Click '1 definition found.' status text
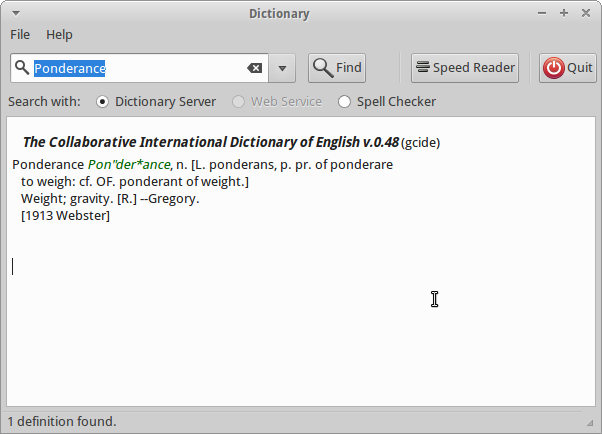 [x=62, y=421]
